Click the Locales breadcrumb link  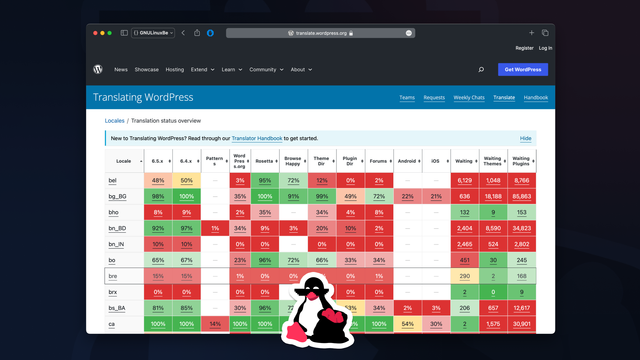click(x=114, y=121)
